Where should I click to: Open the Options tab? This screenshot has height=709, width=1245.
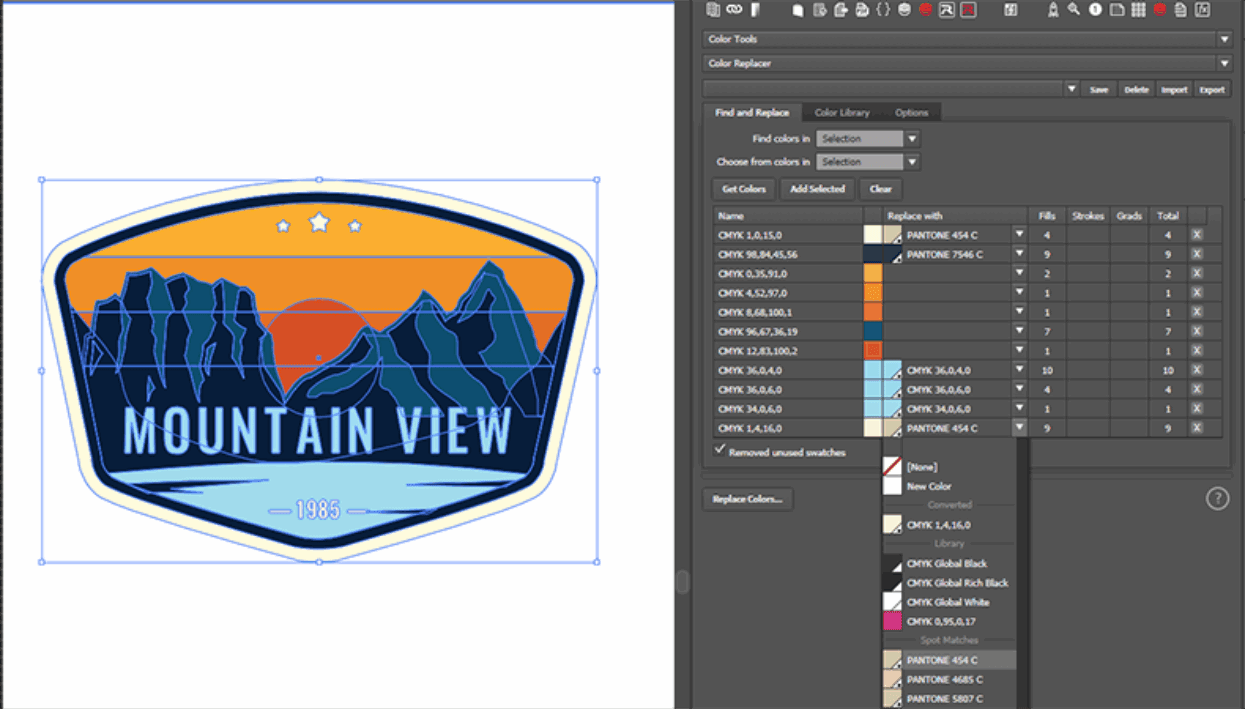911,113
